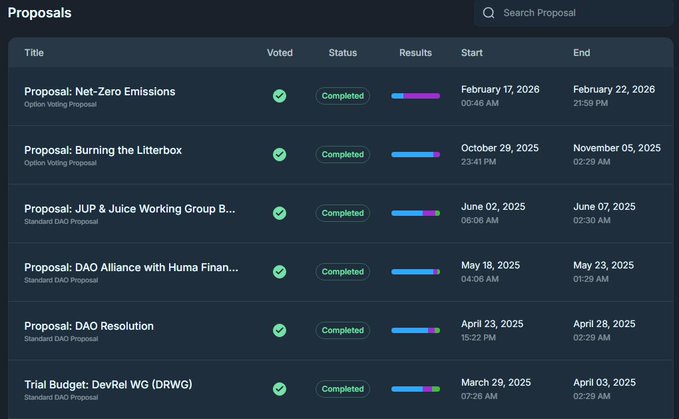Click end date May 23, 2025

[603, 265]
